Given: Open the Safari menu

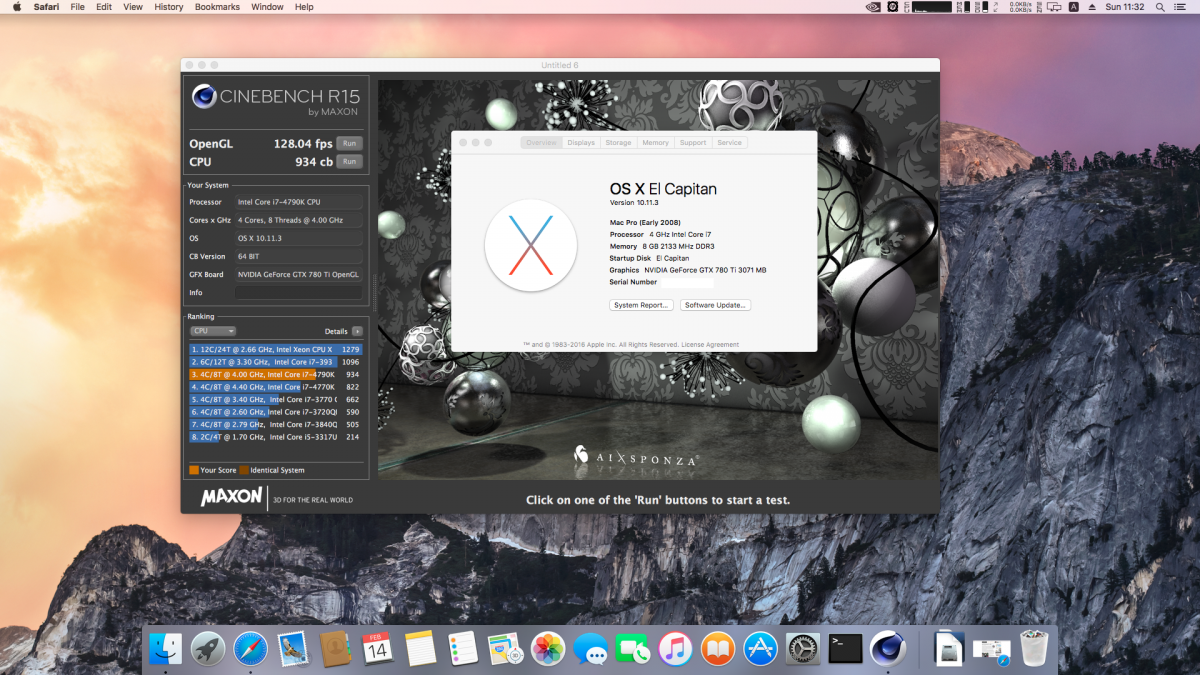Looking at the screenshot, I should [46, 6].
